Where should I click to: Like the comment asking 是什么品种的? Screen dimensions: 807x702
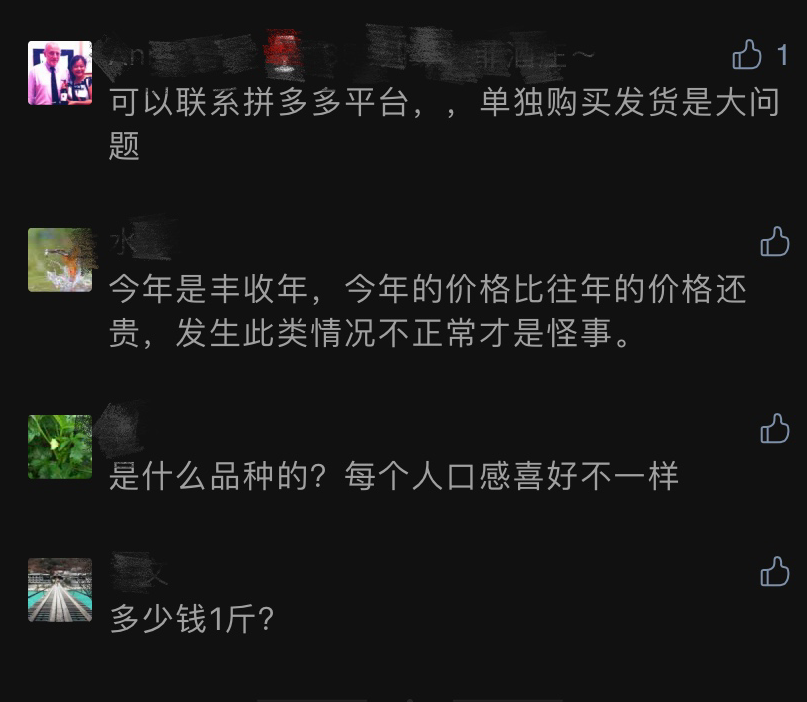point(775,428)
